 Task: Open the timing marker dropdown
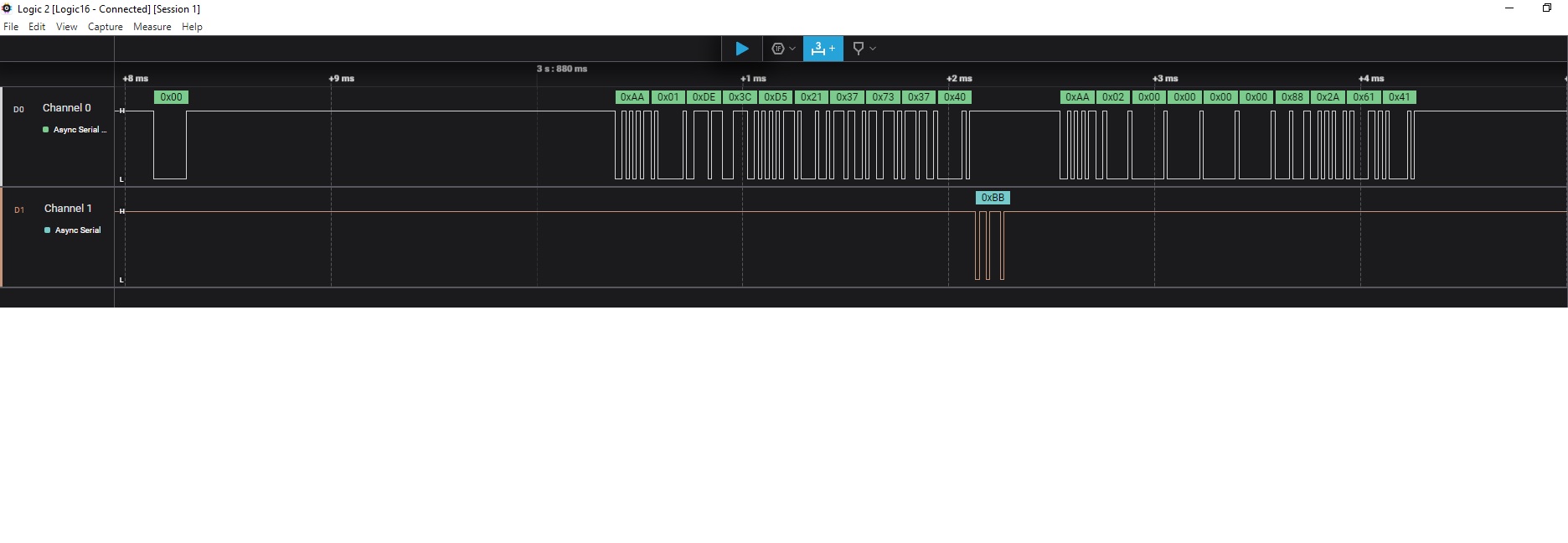click(x=864, y=49)
